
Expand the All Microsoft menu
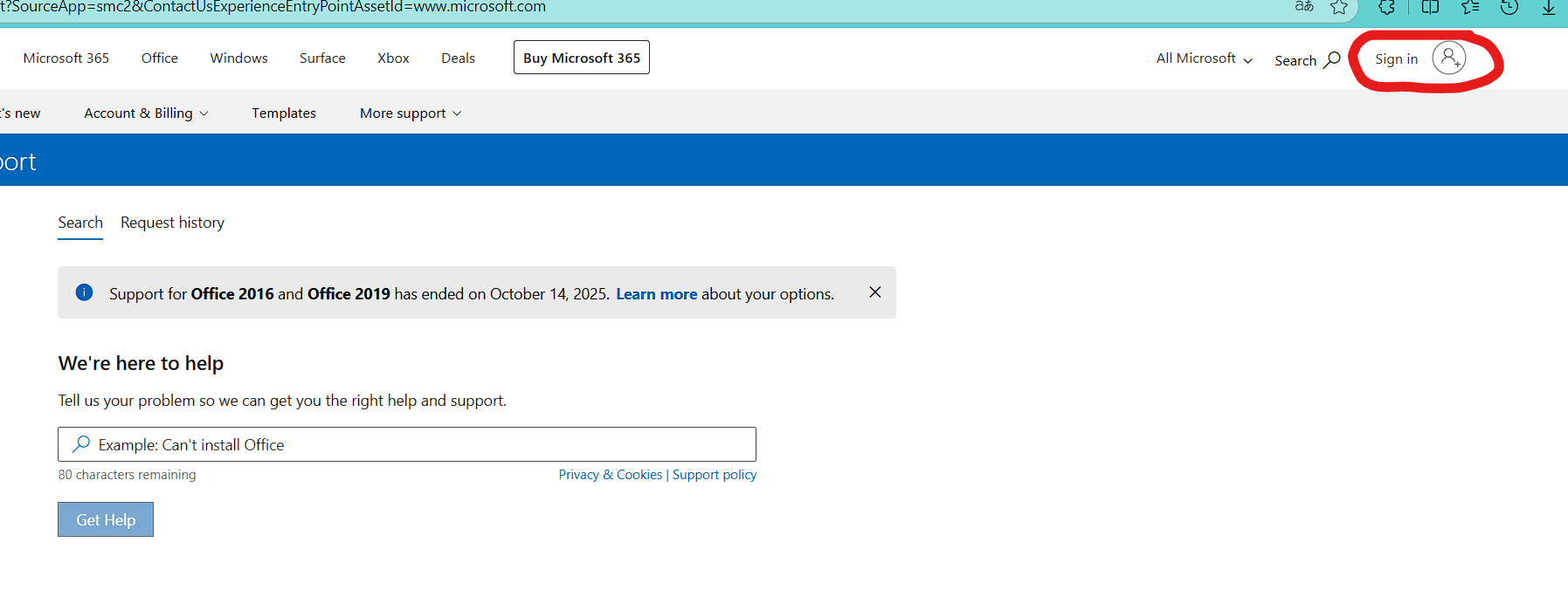pos(1205,58)
